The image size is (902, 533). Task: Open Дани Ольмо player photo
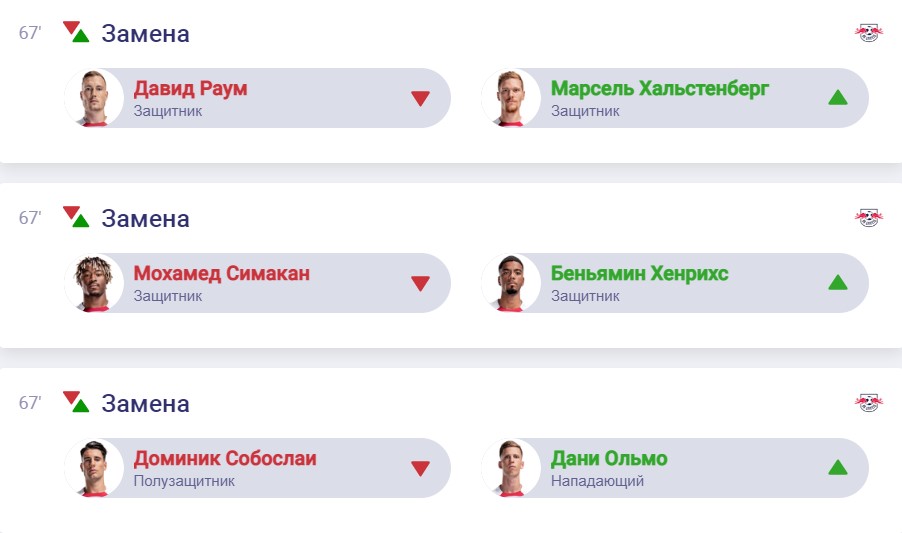[x=511, y=468]
